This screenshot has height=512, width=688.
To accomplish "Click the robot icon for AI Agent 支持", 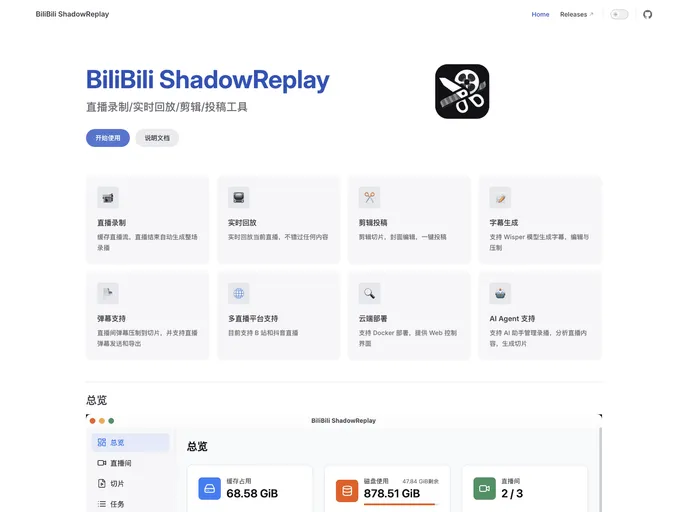I will [x=500, y=293].
